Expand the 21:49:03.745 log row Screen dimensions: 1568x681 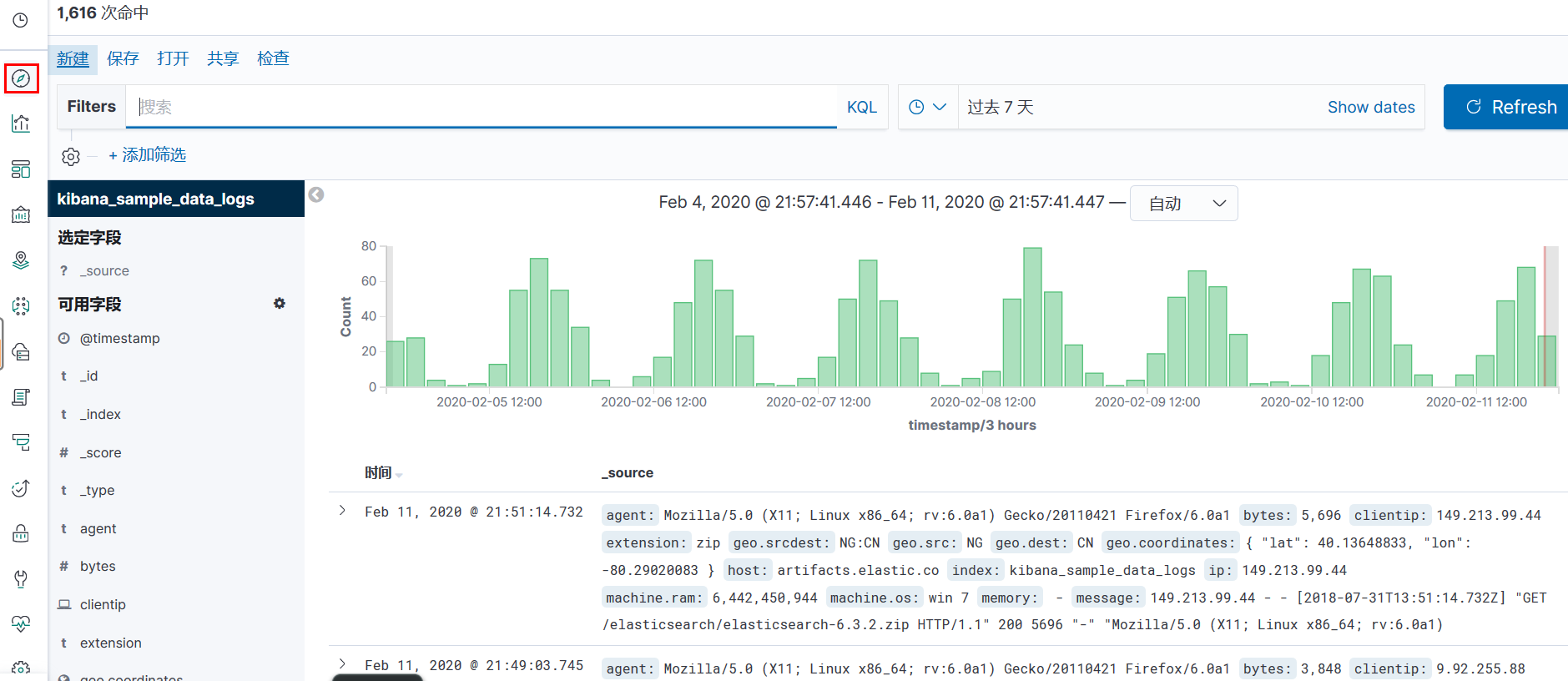pyautogui.click(x=342, y=663)
